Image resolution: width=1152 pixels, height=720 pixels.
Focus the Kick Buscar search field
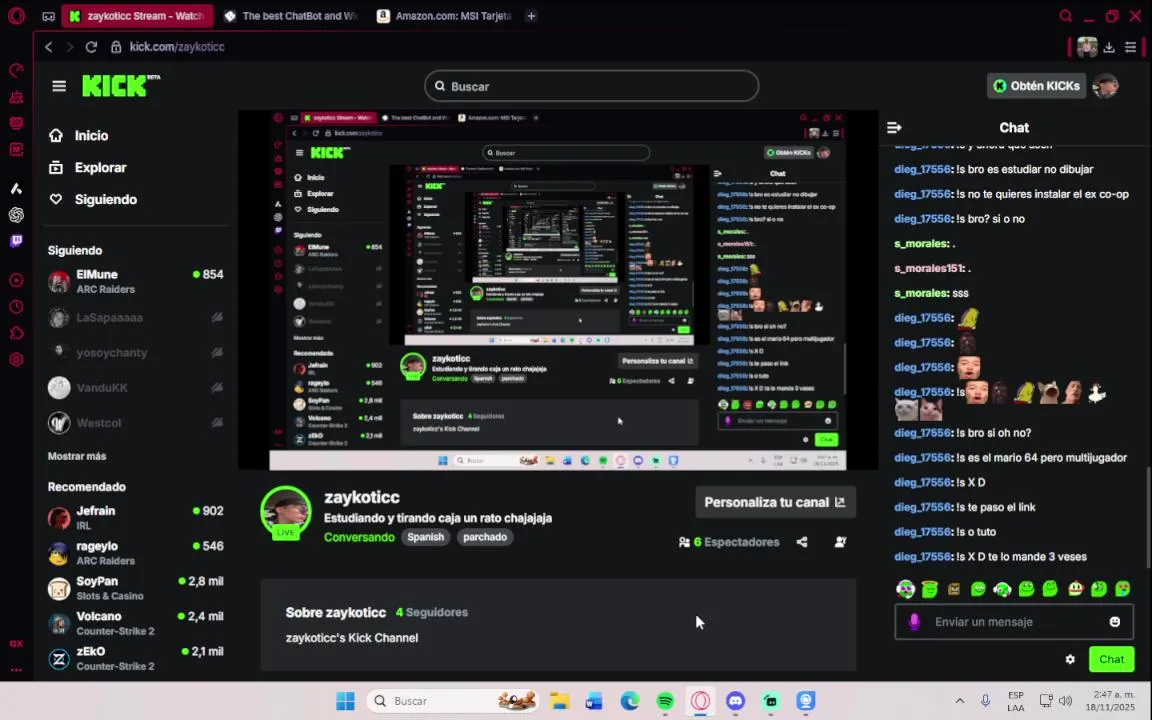(591, 86)
